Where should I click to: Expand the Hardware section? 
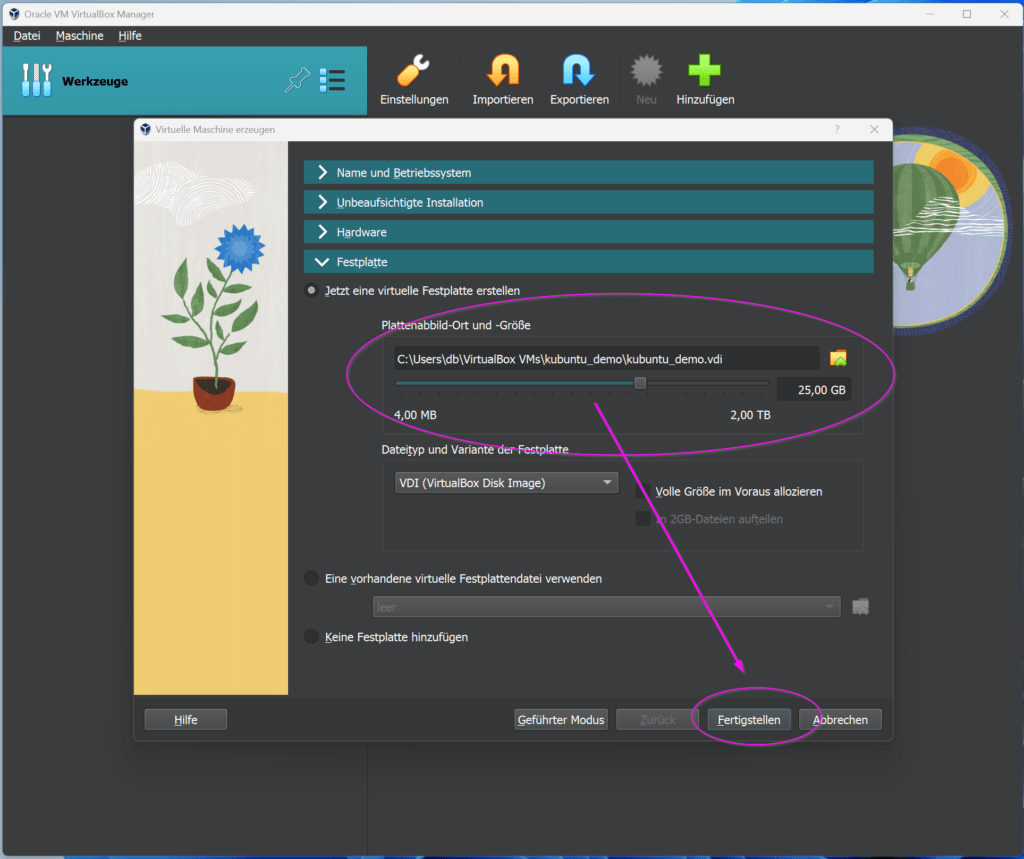coord(588,232)
